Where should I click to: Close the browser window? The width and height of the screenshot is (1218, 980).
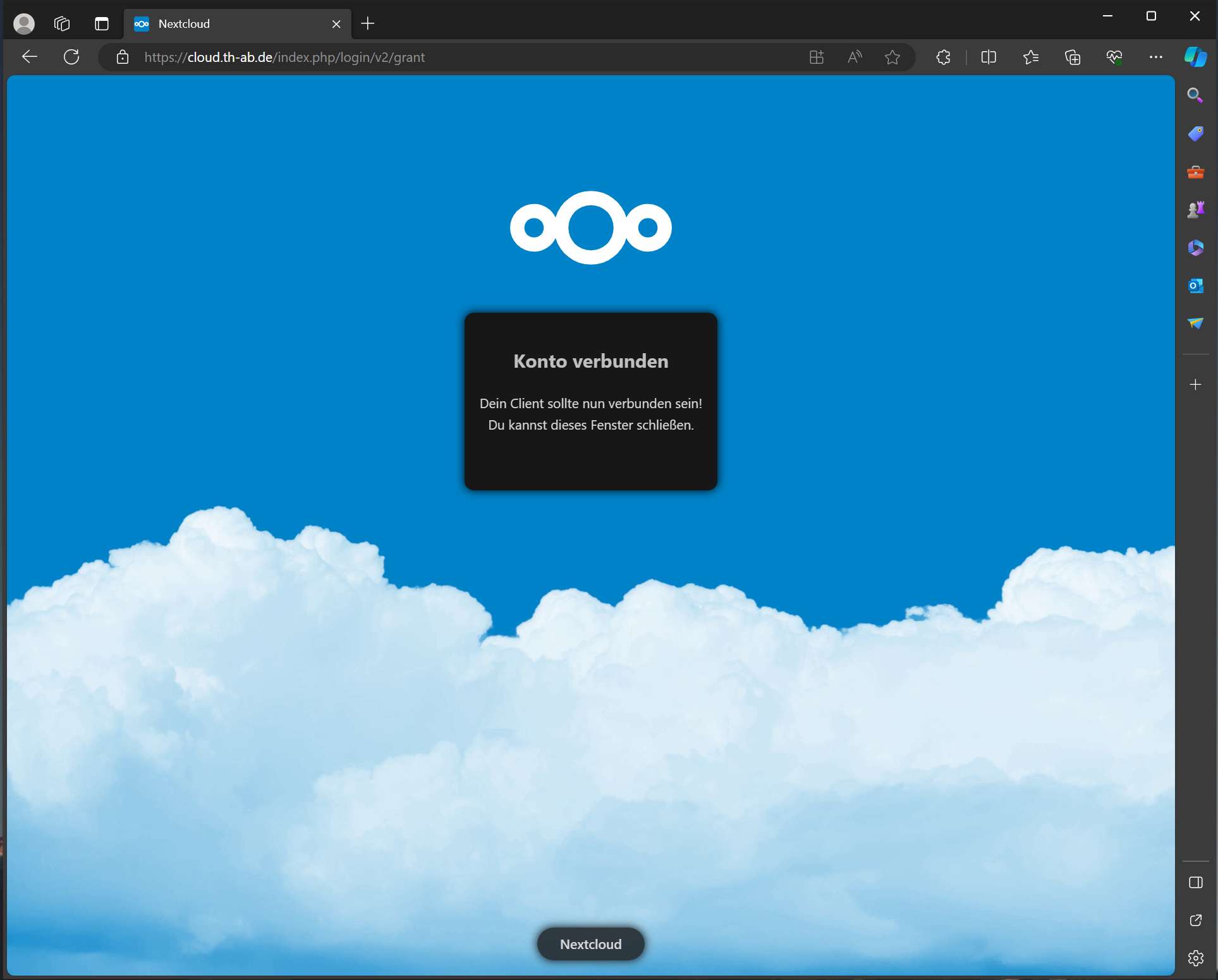(1195, 16)
